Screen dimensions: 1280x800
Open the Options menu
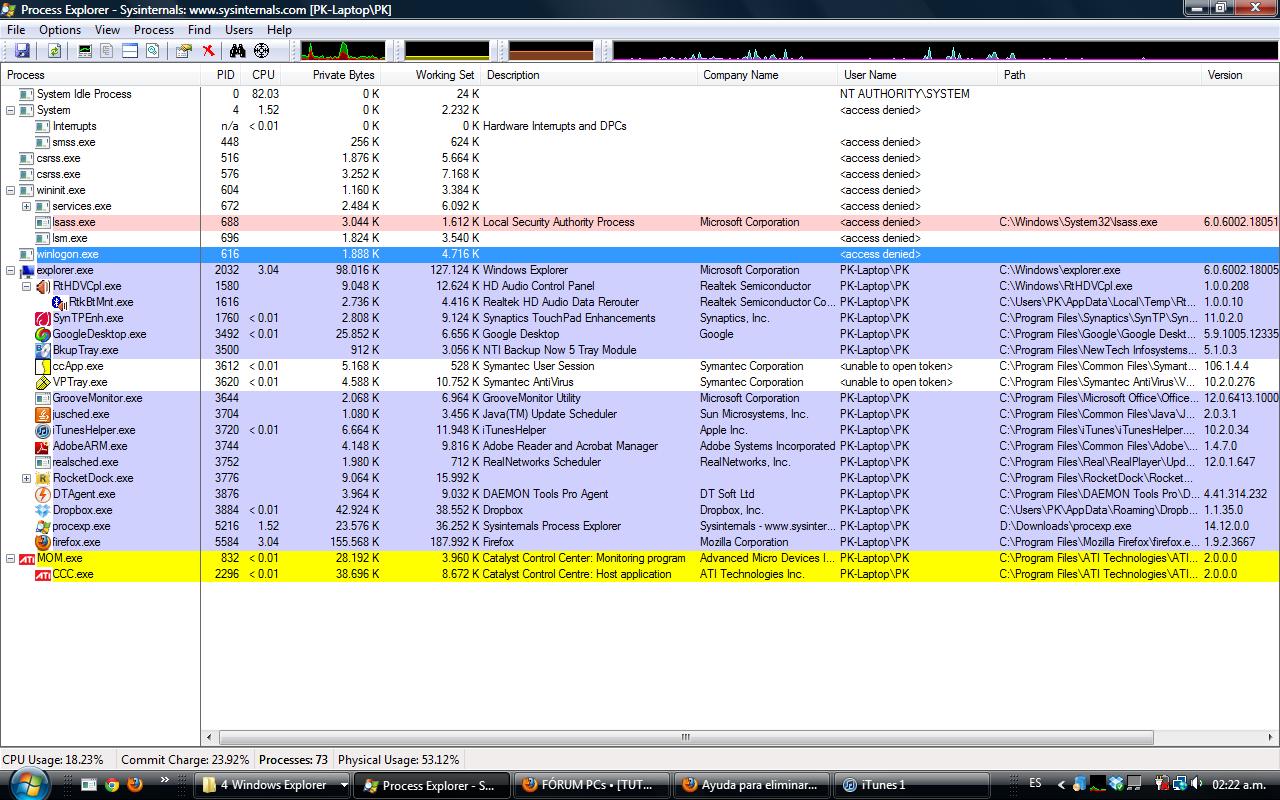click(x=60, y=30)
